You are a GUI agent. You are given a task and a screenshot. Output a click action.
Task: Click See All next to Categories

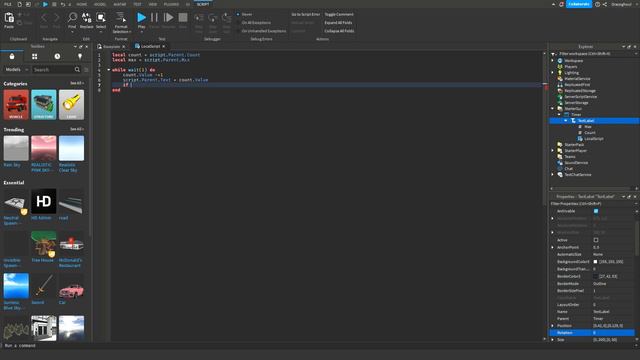click(76, 83)
